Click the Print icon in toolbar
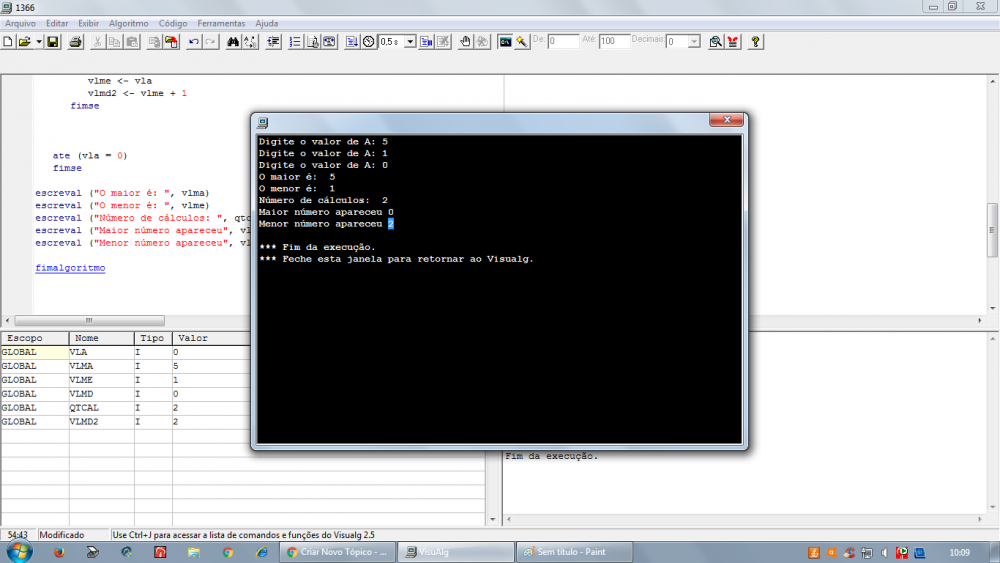Viewport: 1000px width, 563px height. 75,42
